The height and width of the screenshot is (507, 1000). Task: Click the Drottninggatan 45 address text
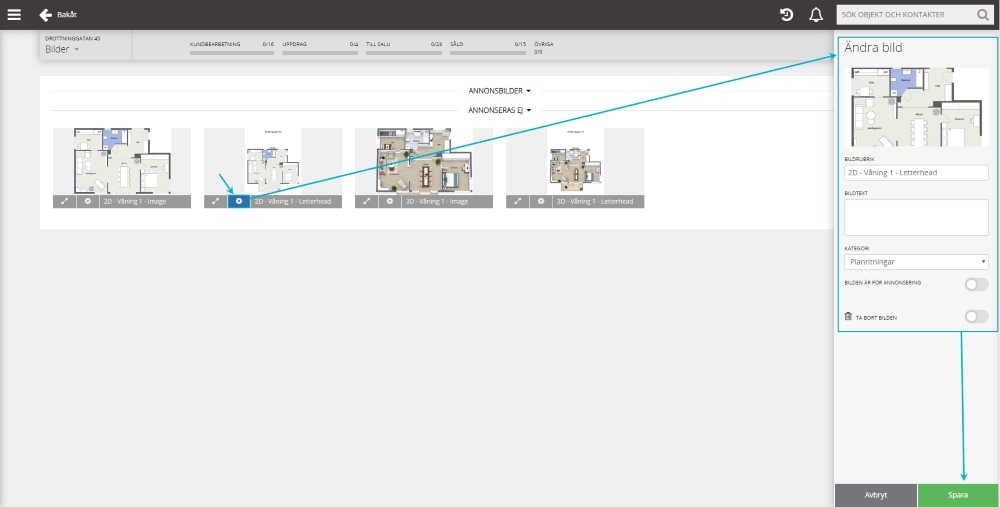coord(72,38)
